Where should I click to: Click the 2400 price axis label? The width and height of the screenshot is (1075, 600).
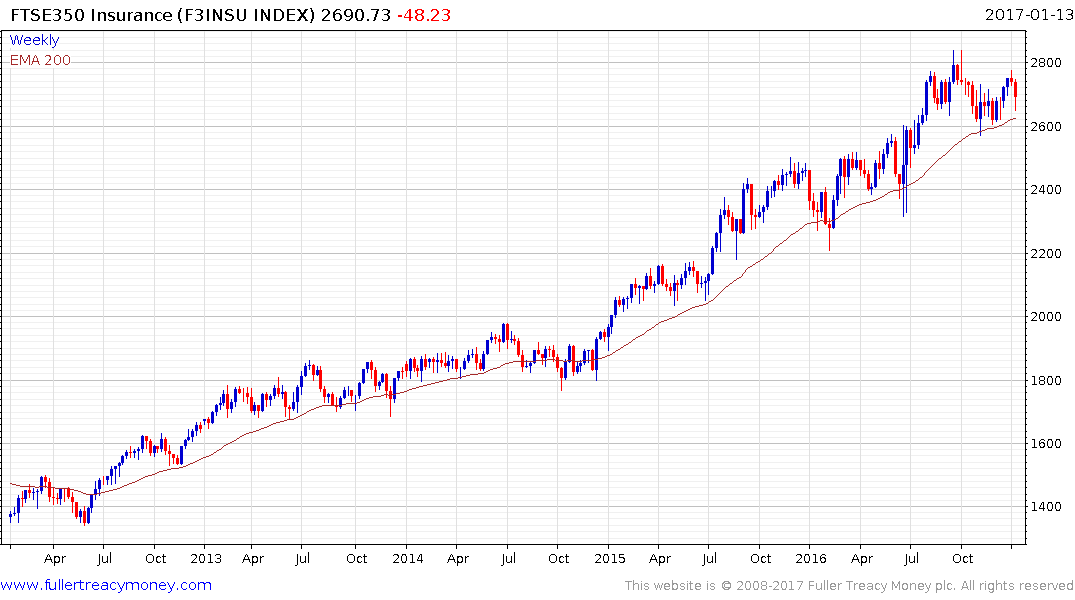point(1046,189)
